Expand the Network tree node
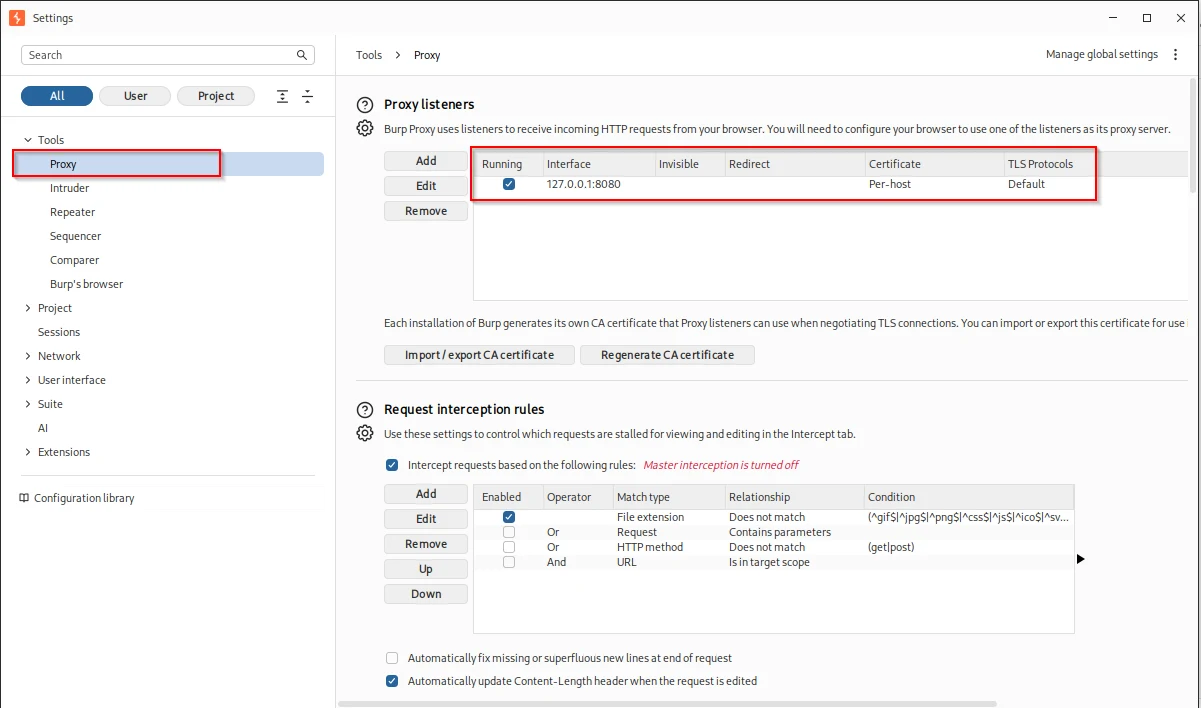1201x708 pixels. coord(28,356)
